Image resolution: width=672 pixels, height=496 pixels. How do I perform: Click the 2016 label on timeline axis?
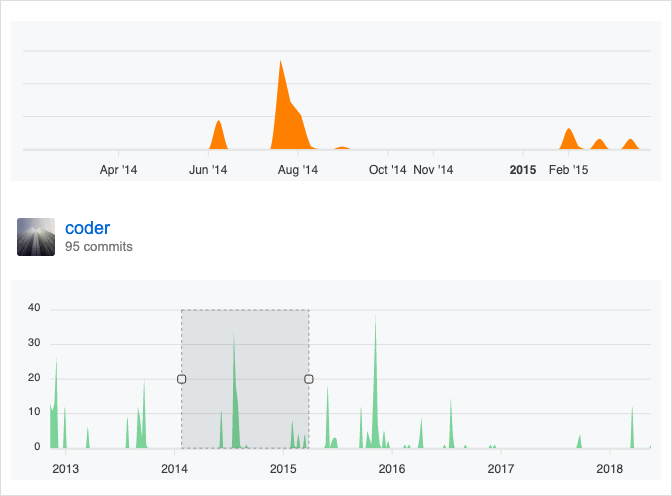click(392, 468)
